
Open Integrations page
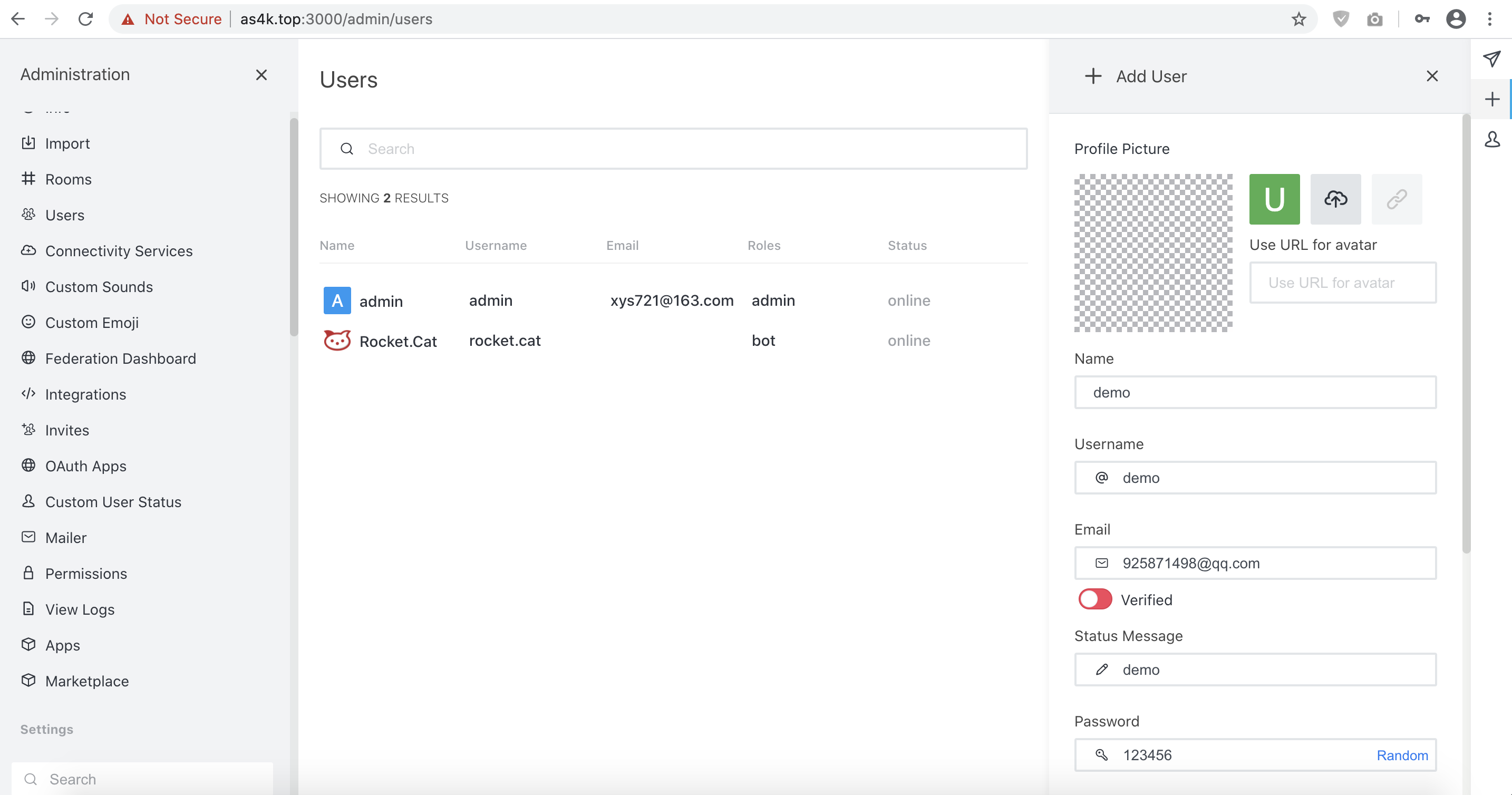[74, 394]
